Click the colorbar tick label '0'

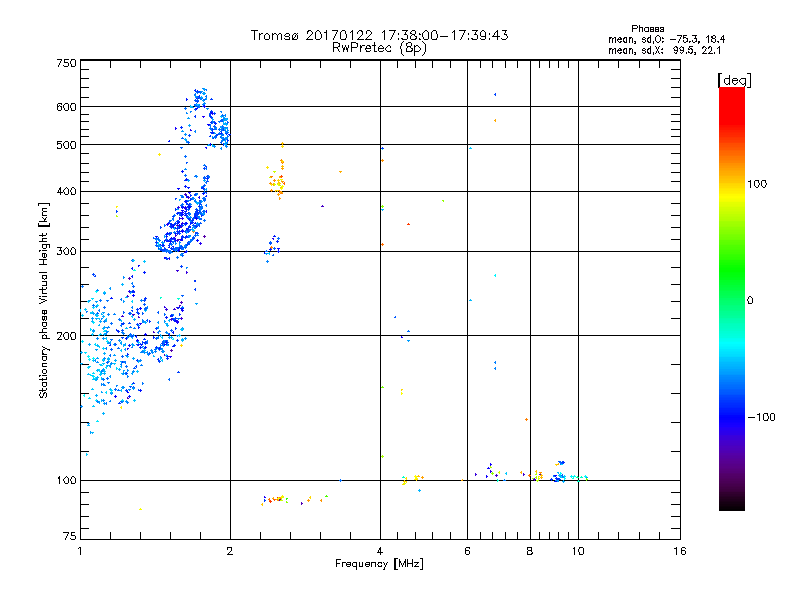(x=750, y=301)
